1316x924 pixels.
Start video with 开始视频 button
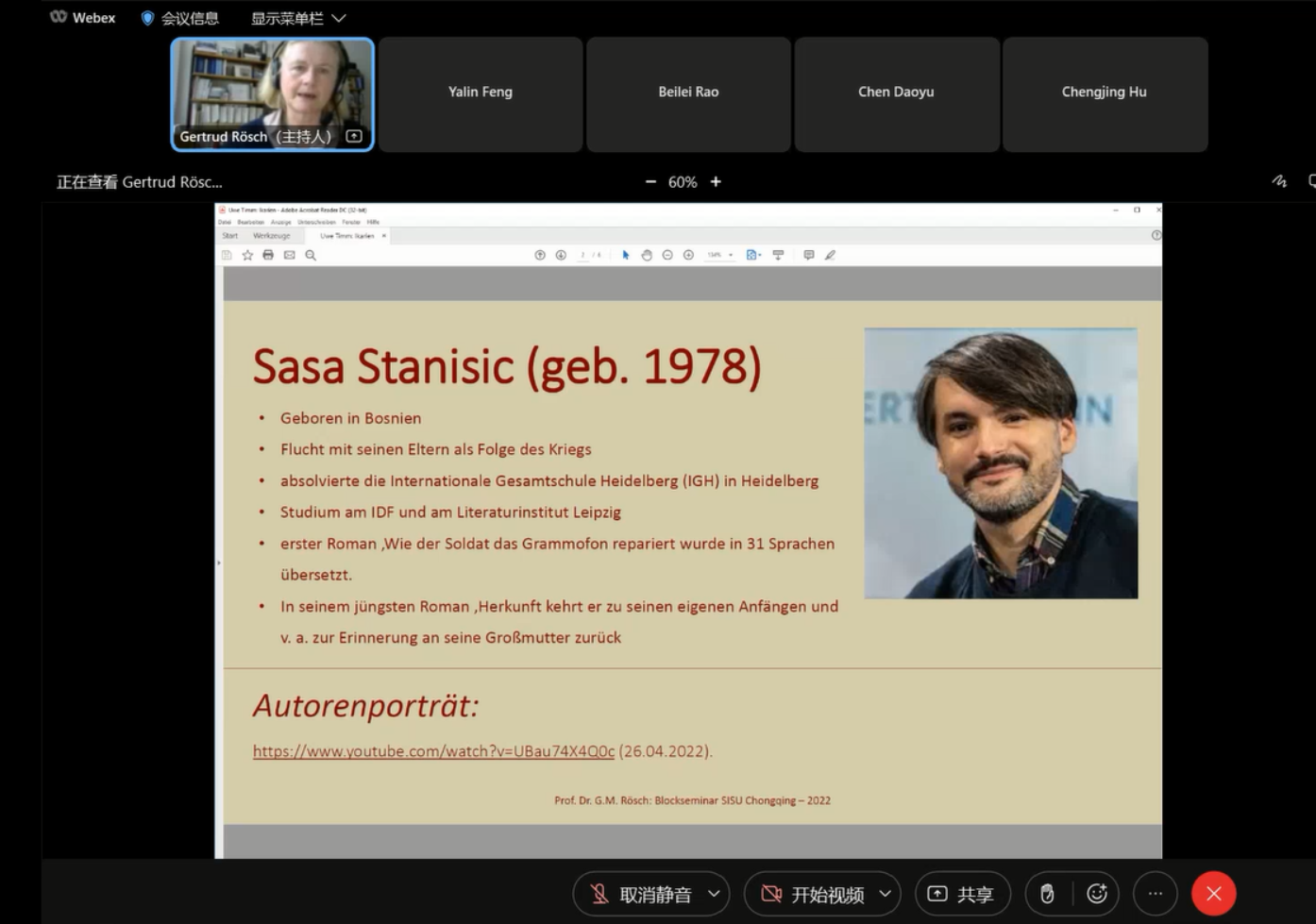[812, 894]
